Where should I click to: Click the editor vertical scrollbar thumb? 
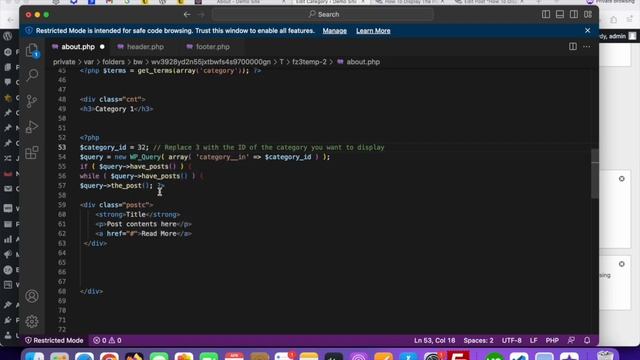click(595, 173)
